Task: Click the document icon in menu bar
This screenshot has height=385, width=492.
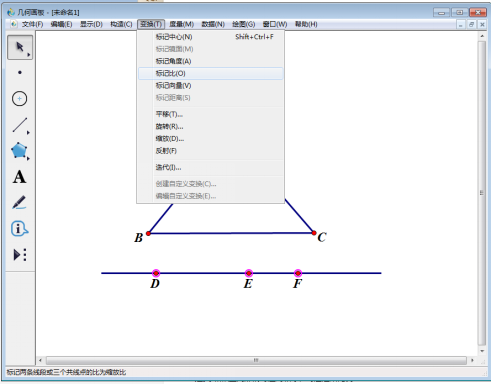Action: [x=13, y=24]
